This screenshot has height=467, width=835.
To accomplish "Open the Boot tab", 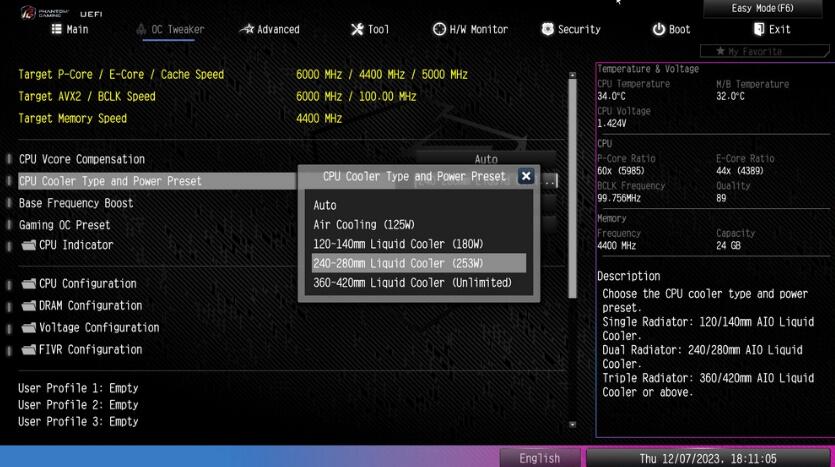I will [x=672, y=29].
